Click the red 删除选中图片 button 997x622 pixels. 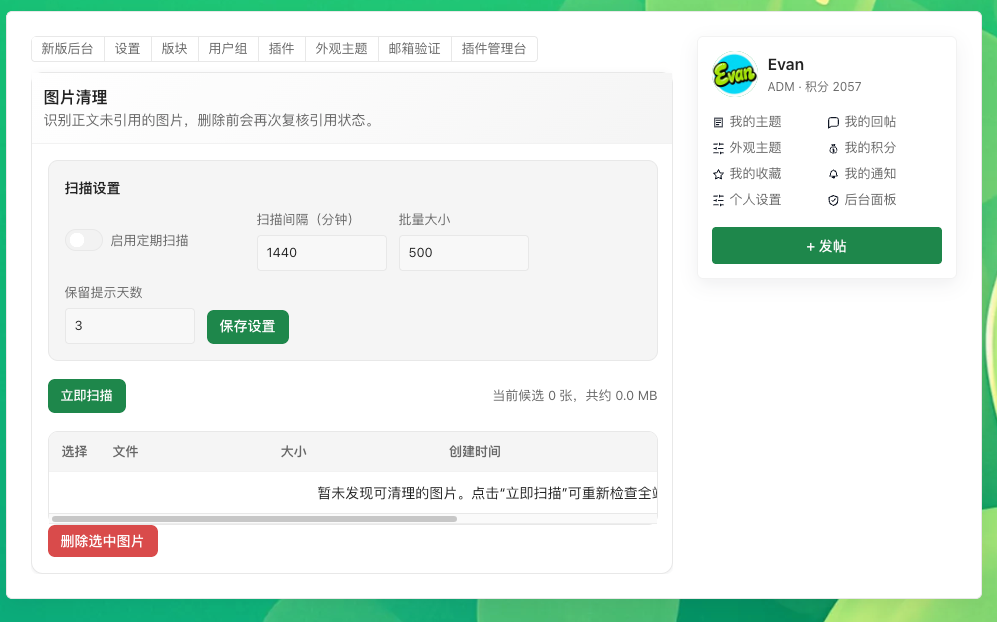point(103,541)
